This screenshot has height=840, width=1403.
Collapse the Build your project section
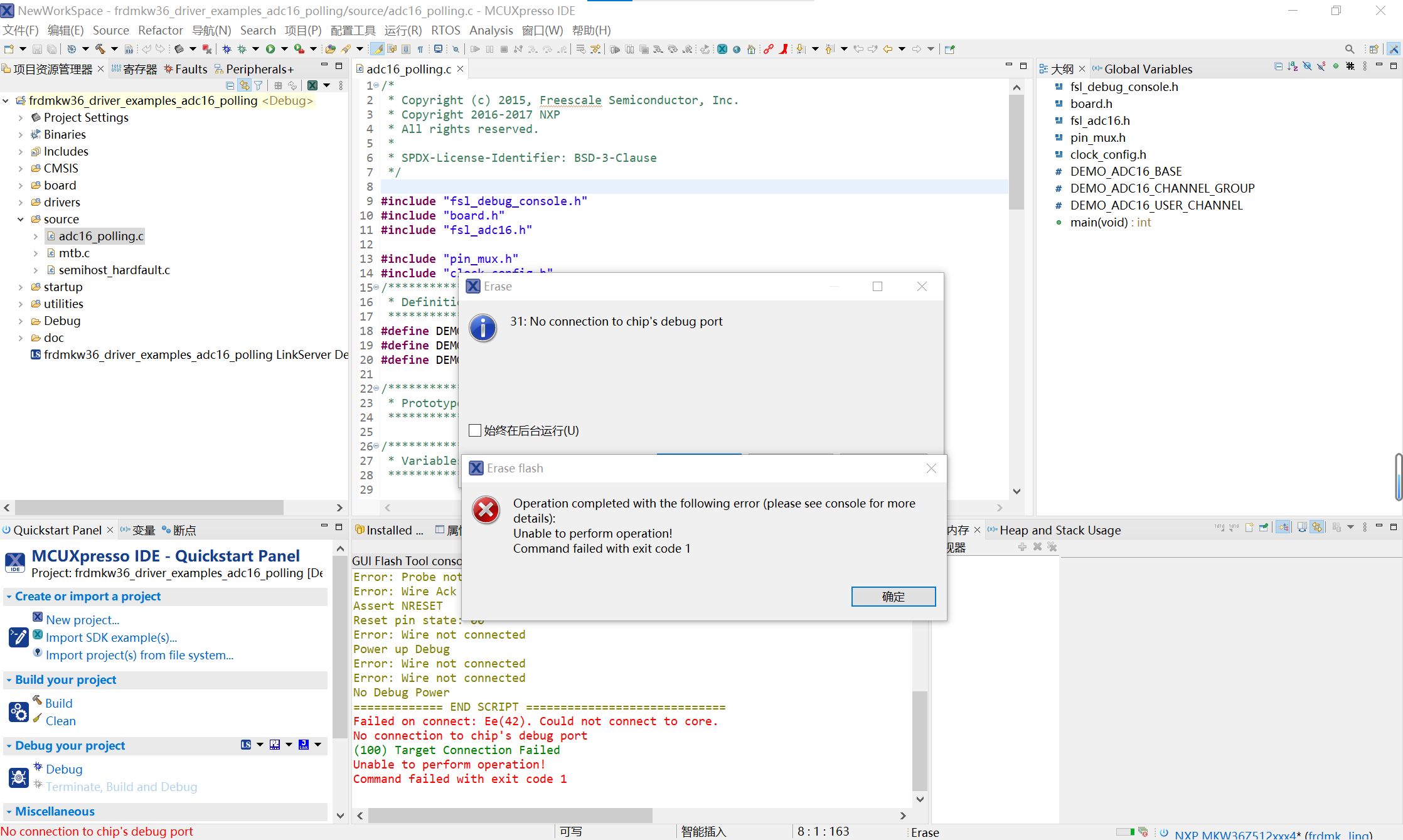pos(9,680)
